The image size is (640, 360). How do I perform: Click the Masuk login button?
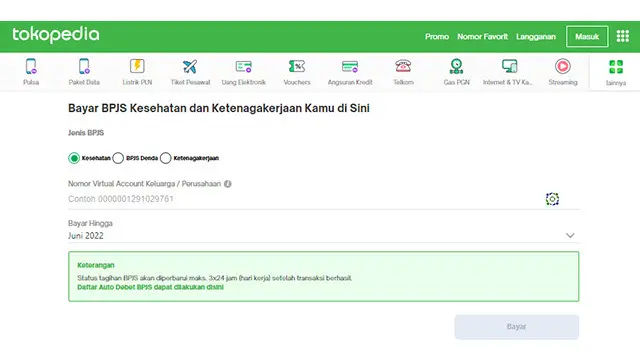point(587,37)
